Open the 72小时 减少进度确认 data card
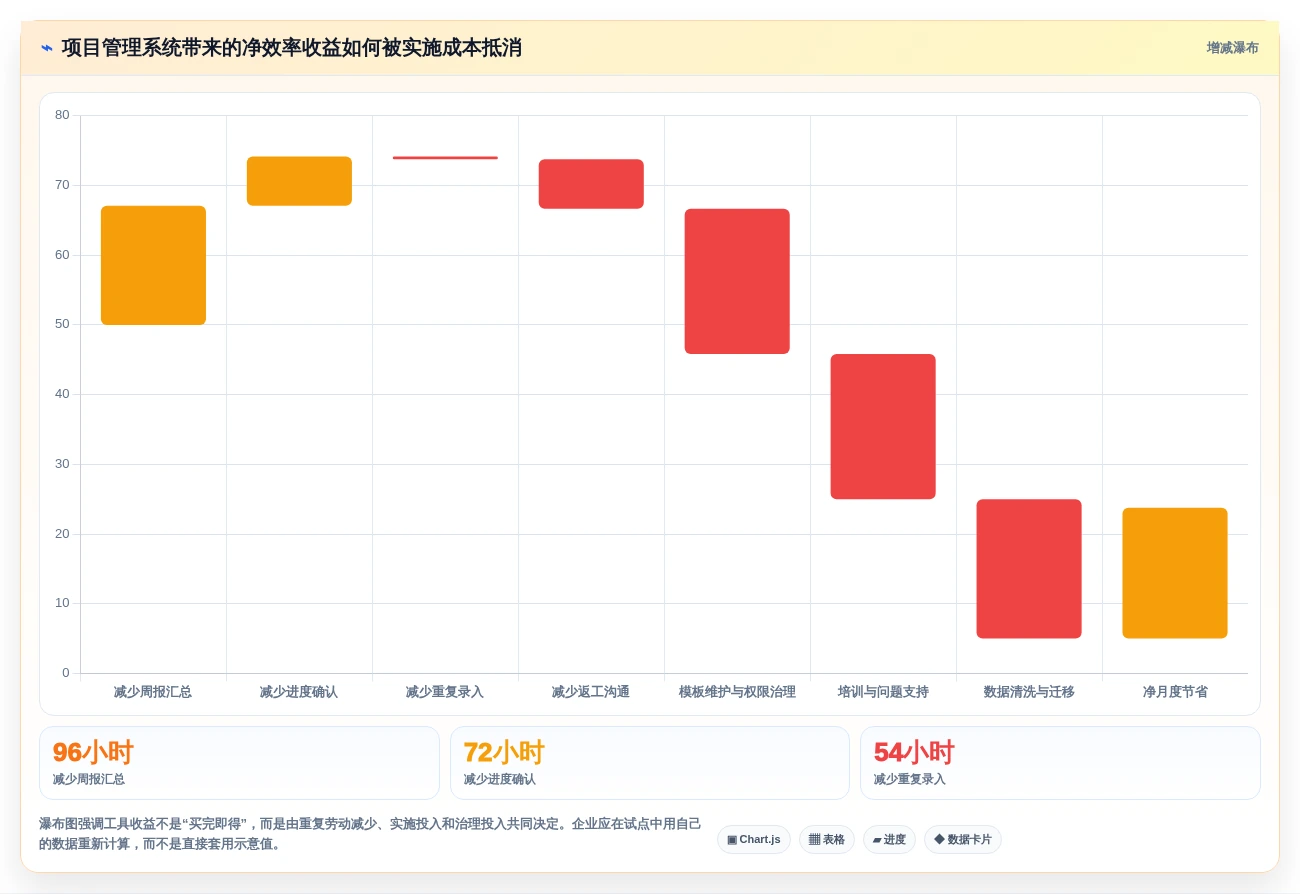Screen dimensions: 1300x894 tap(650, 763)
